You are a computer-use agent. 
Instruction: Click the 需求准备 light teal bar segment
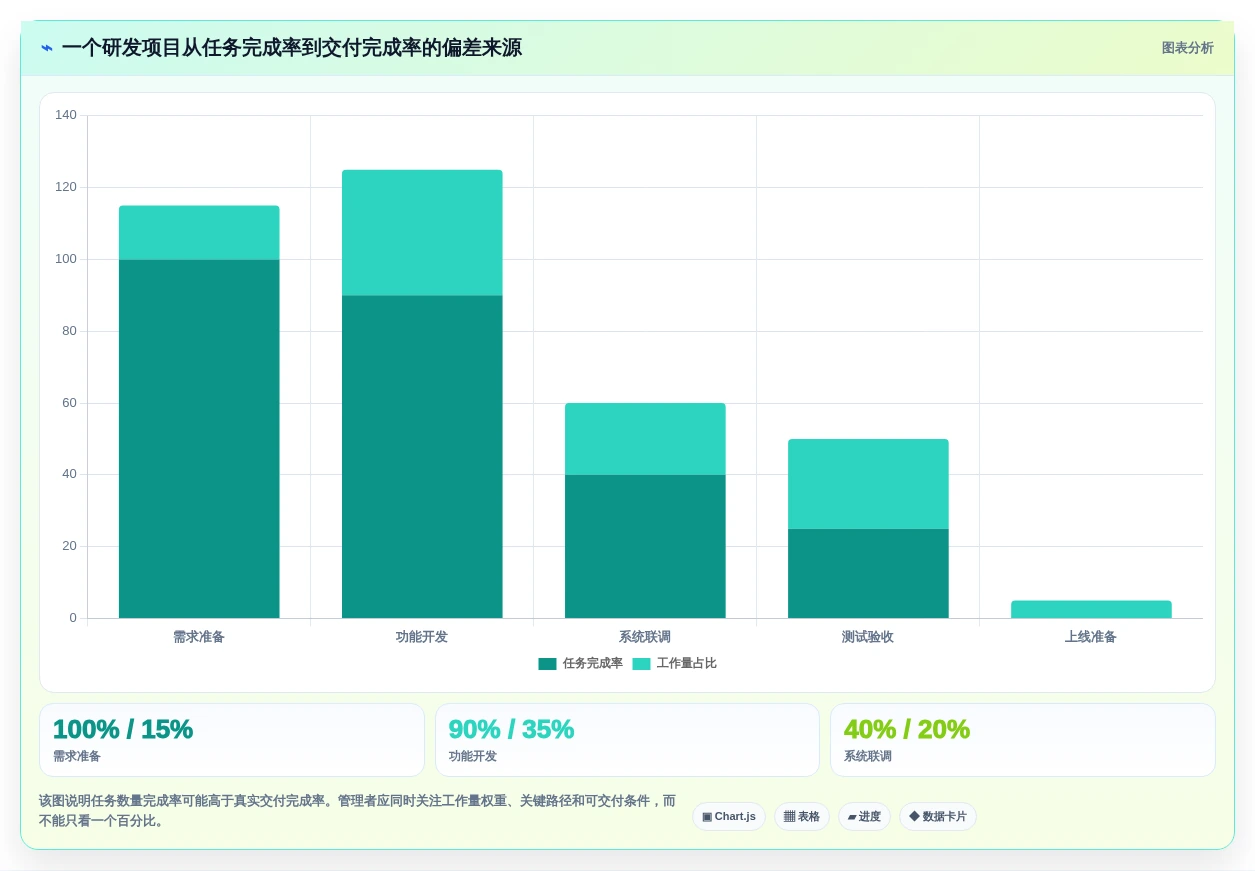coord(199,233)
